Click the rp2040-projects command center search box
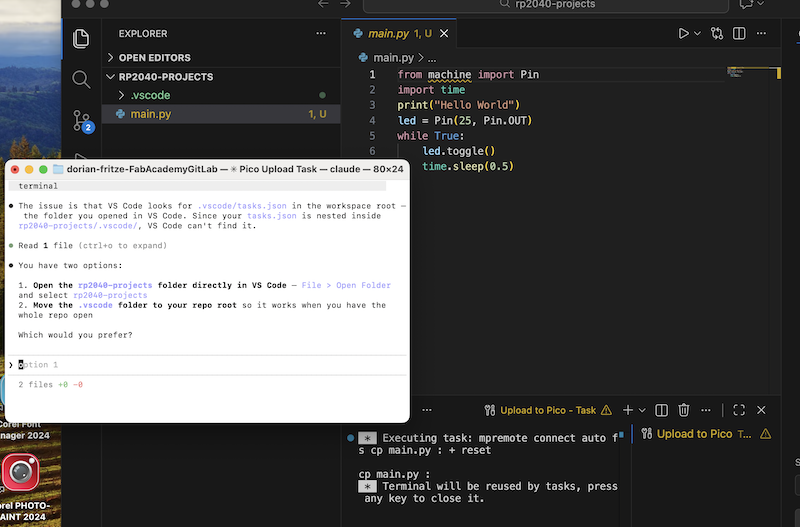This screenshot has height=527, width=800. [545, 5]
